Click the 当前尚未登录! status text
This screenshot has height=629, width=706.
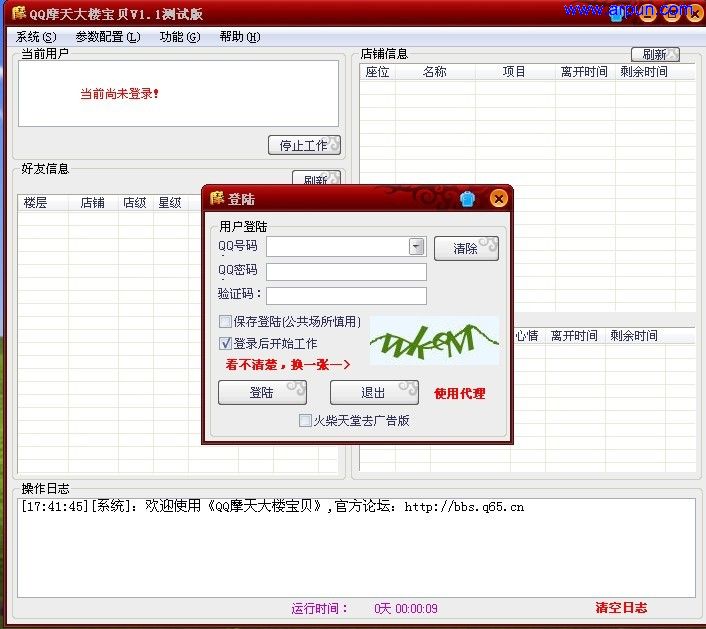[x=120, y=94]
